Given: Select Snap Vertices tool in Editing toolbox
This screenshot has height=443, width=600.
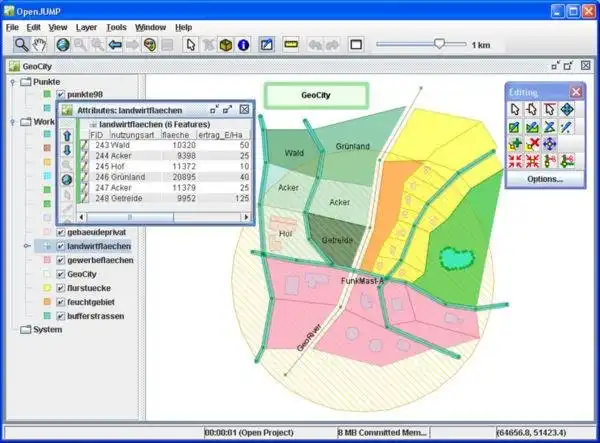Looking at the screenshot, I should [515, 161].
